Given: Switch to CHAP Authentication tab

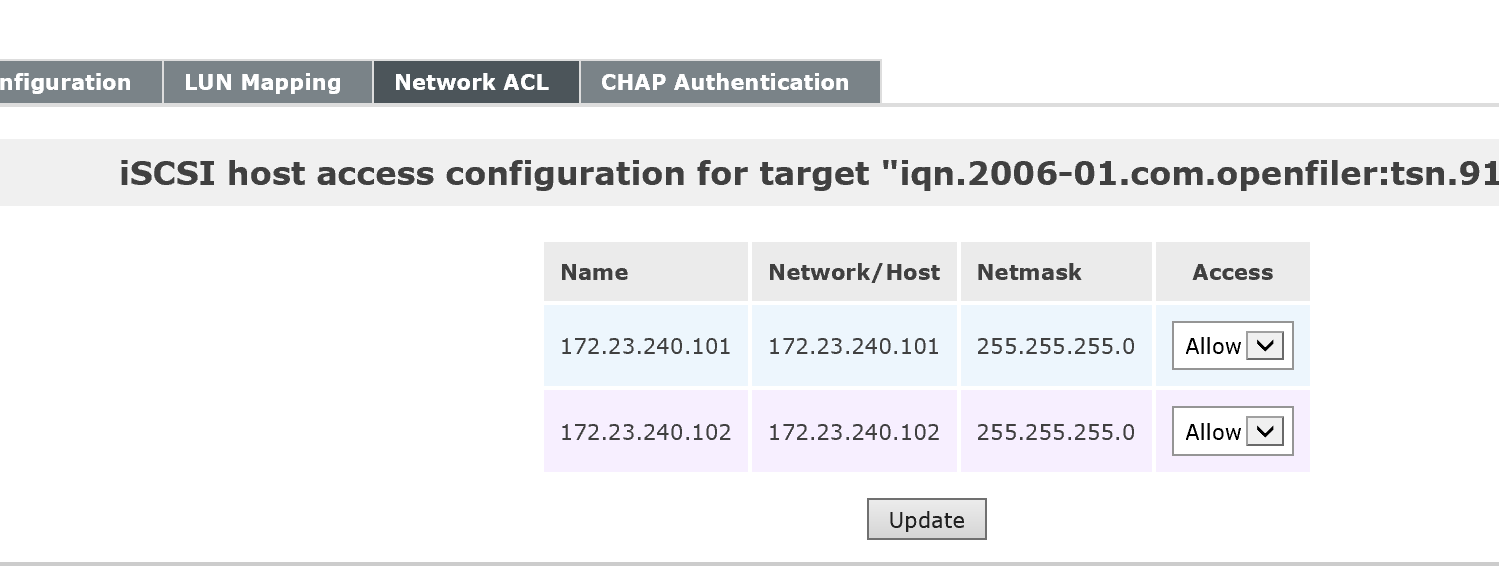Looking at the screenshot, I should pos(725,82).
